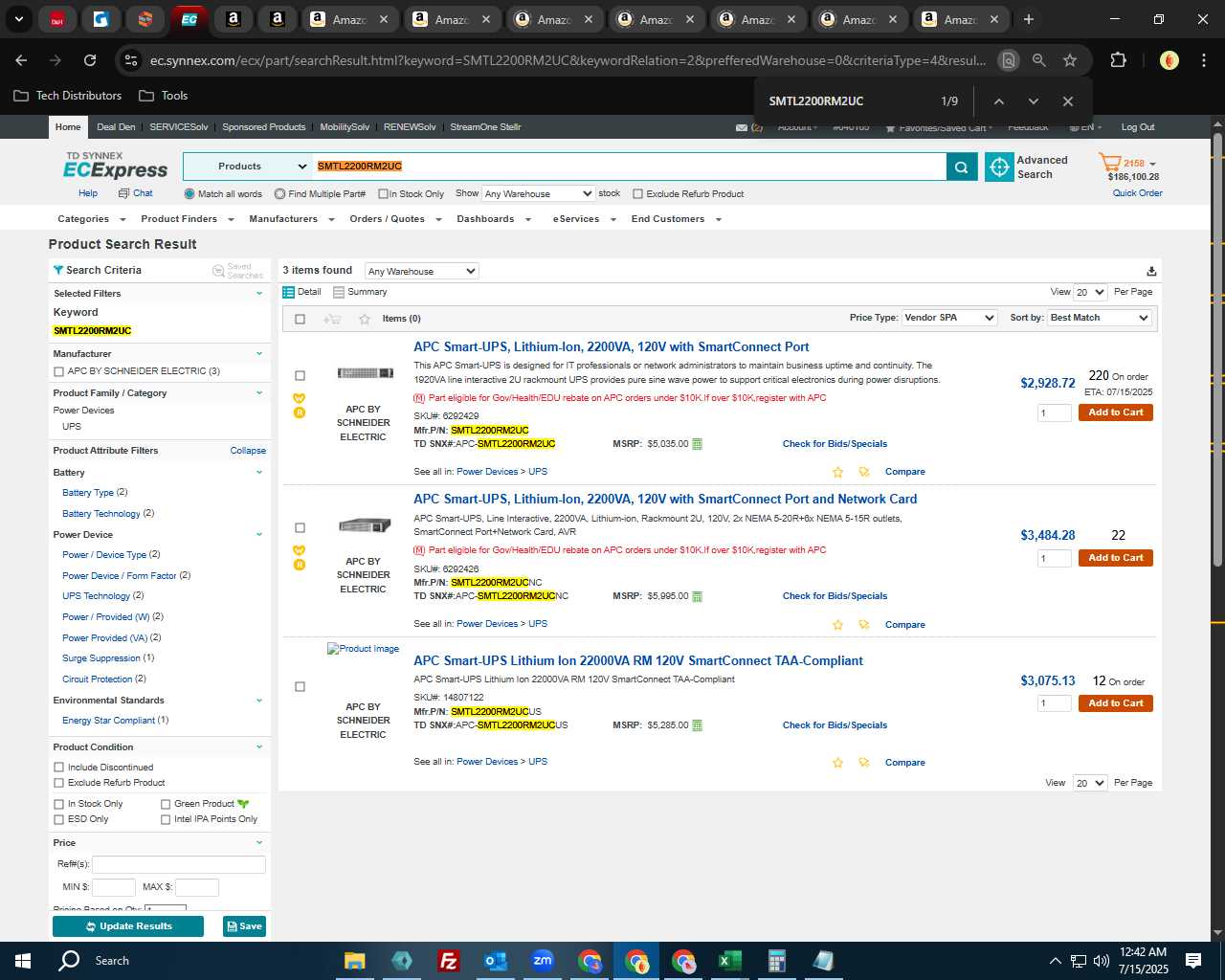Viewport: 1225px width, 980px height.
Task: Open MSRP calculator icon for $5,035.00 item
Action: [x=697, y=444]
